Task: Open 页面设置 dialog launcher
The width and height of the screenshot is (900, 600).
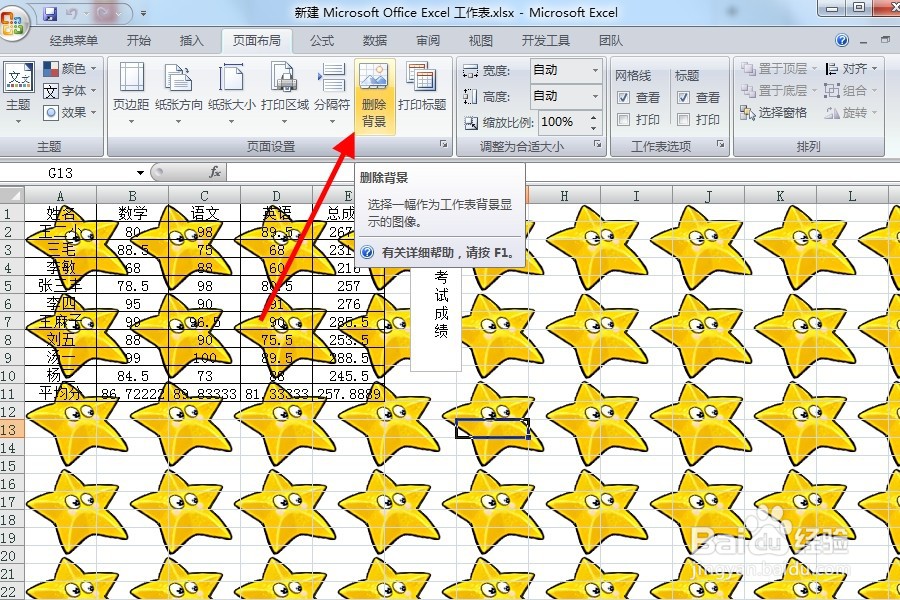Action: (x=444, y=144)
